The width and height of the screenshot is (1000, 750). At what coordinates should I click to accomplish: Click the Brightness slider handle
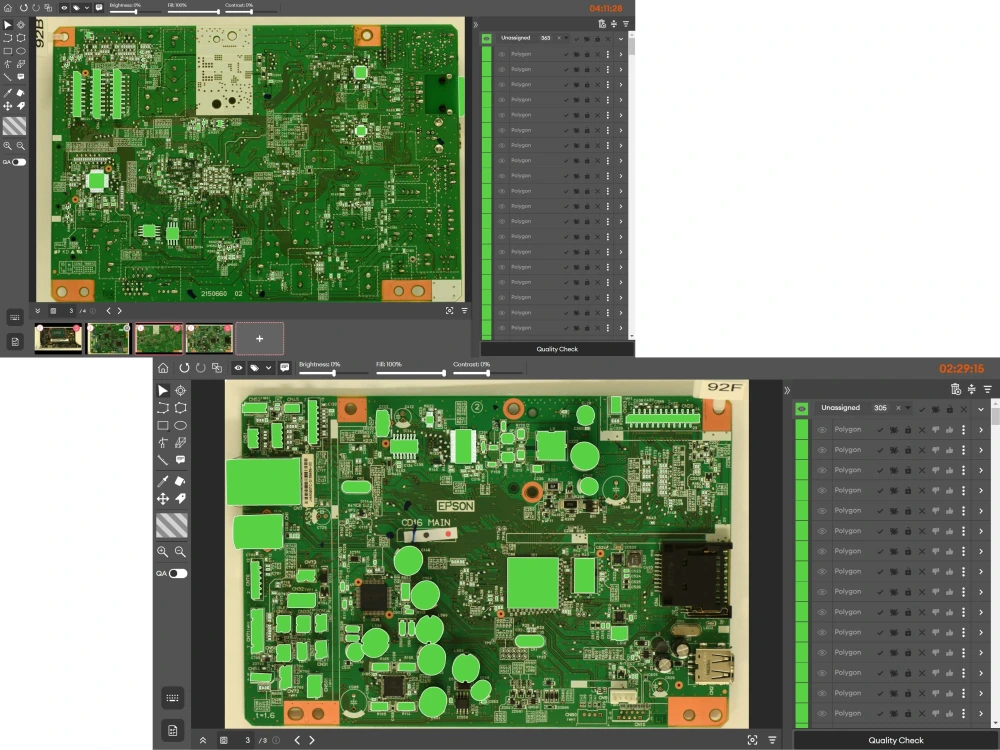click(x=335, y=372)
